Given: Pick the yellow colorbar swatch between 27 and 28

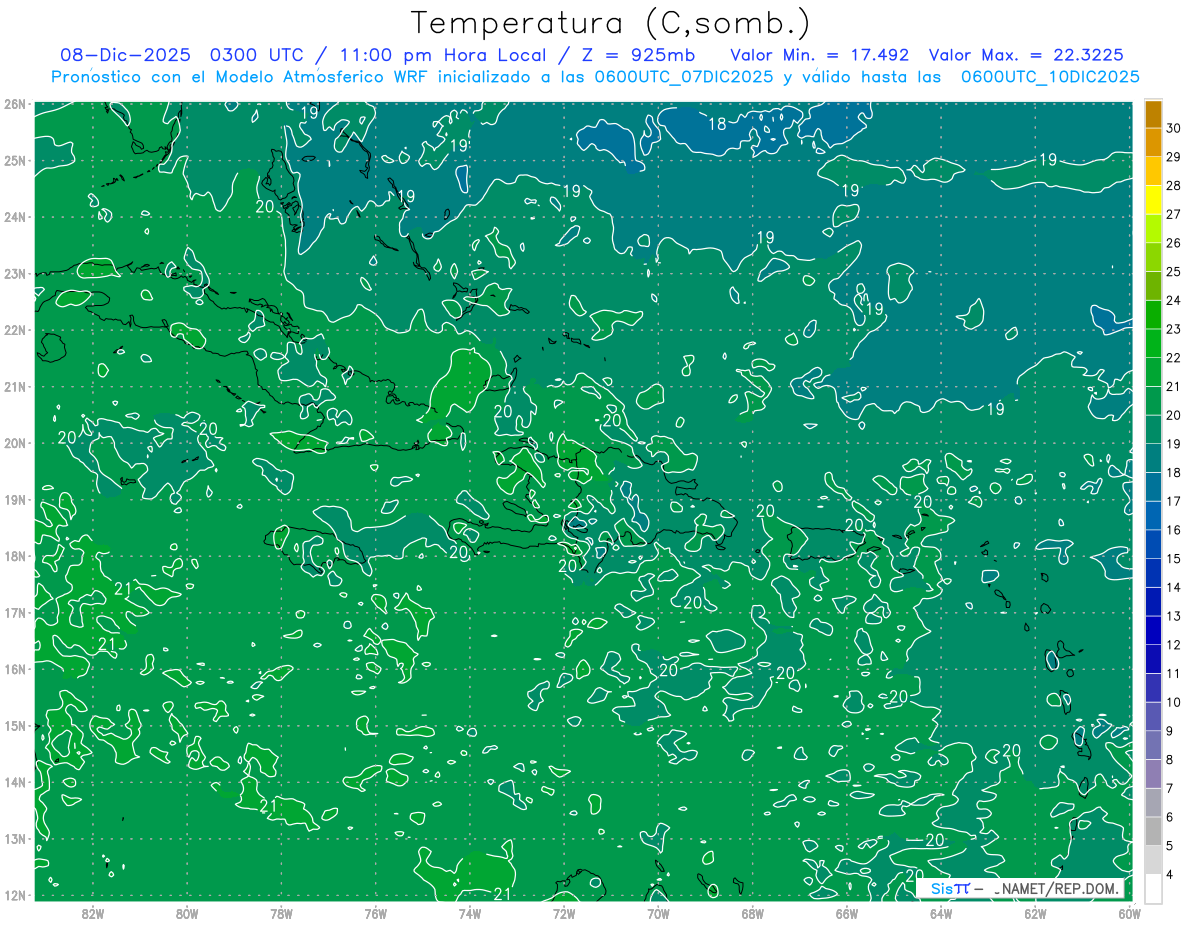Looking at the screenshot, I should [x=1153, y=200].
